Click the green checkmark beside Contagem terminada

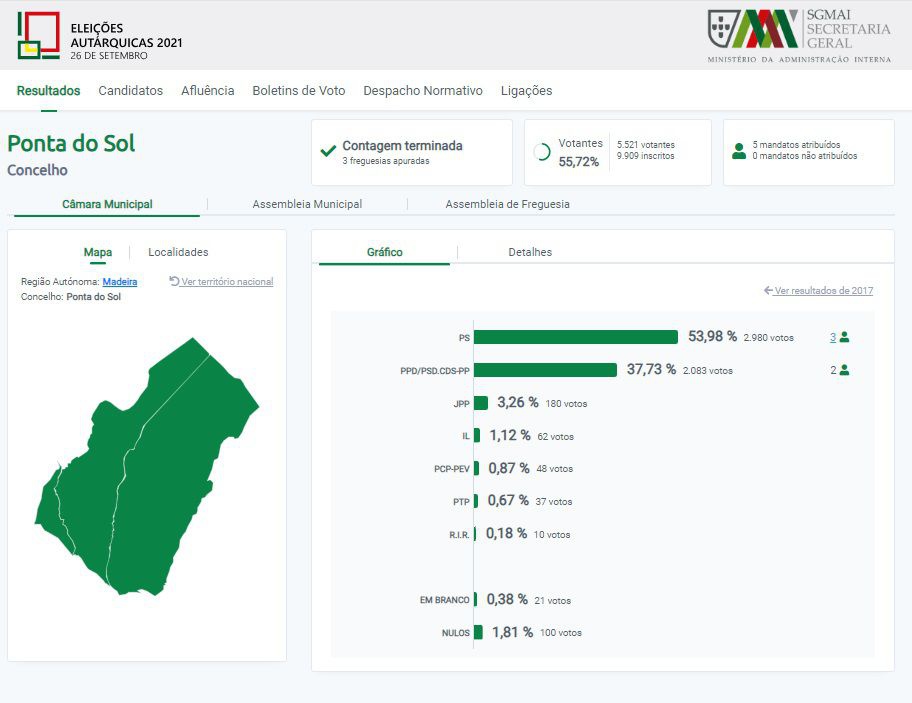pyautogui.click(x=327, y=152)
